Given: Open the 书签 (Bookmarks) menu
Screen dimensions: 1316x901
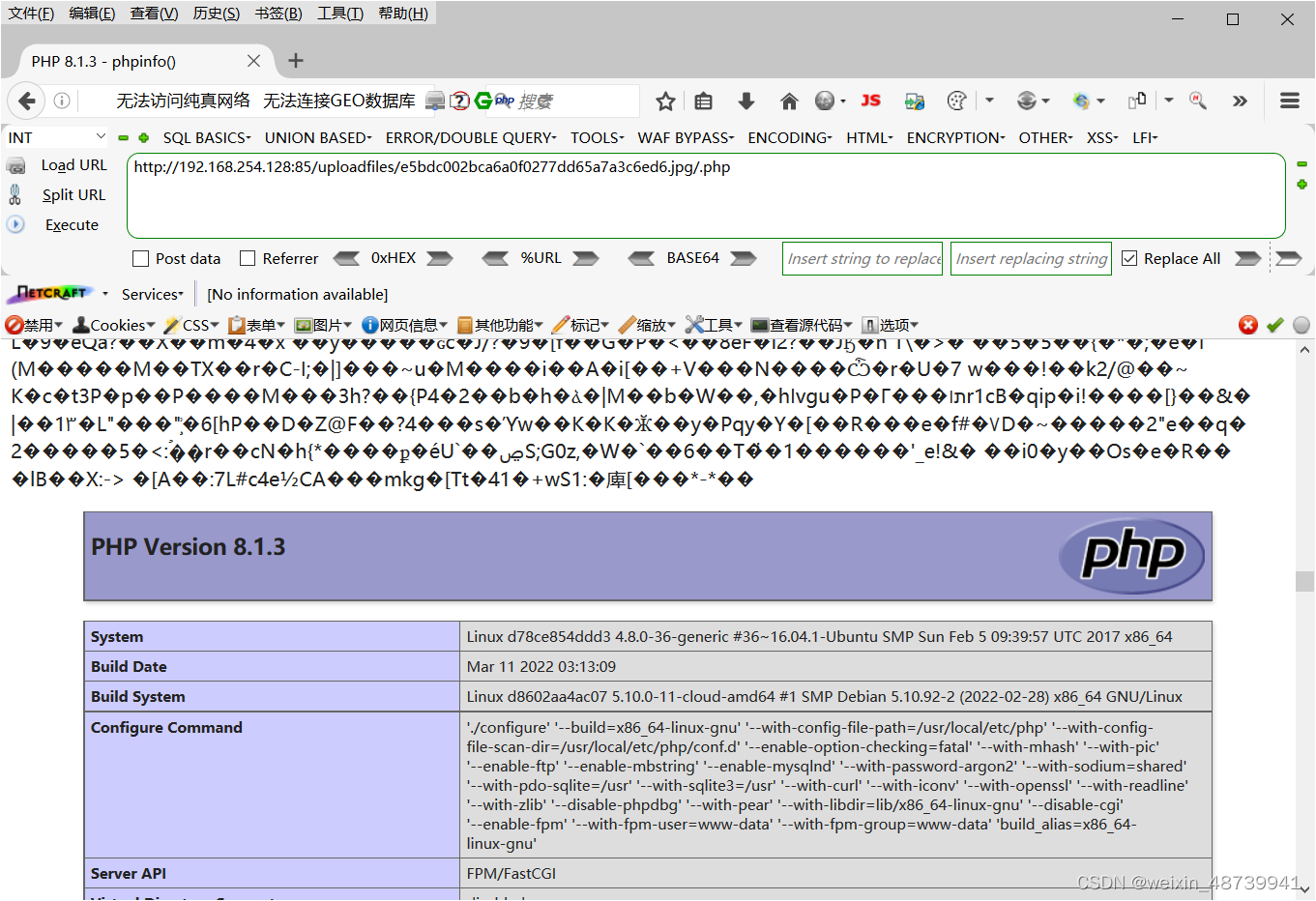Looking at the screenshot, I should tap(278, 13).
